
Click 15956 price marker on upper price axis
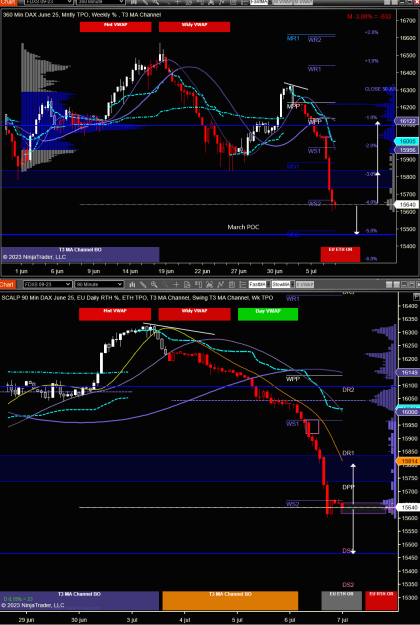(x=406, y=149)
